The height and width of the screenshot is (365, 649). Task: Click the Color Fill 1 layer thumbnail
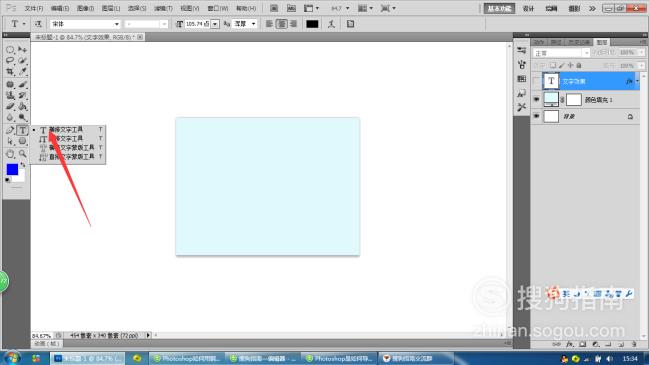coord(551,99)
